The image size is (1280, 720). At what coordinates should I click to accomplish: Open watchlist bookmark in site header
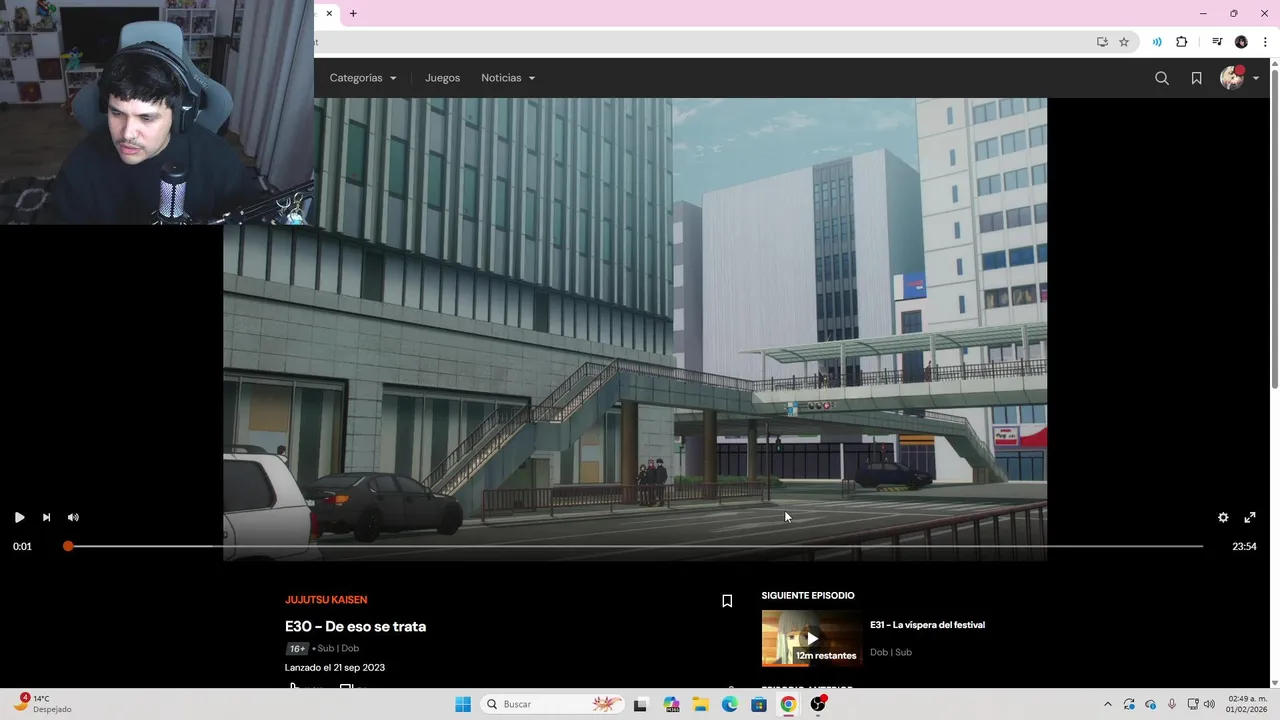click(x=1196, y=78)
